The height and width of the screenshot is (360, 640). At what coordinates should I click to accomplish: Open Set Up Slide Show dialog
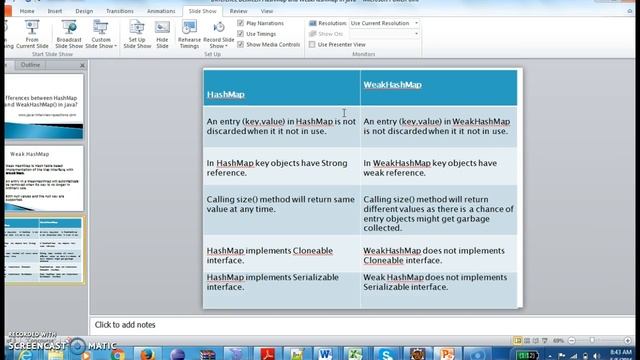point(137,34)
